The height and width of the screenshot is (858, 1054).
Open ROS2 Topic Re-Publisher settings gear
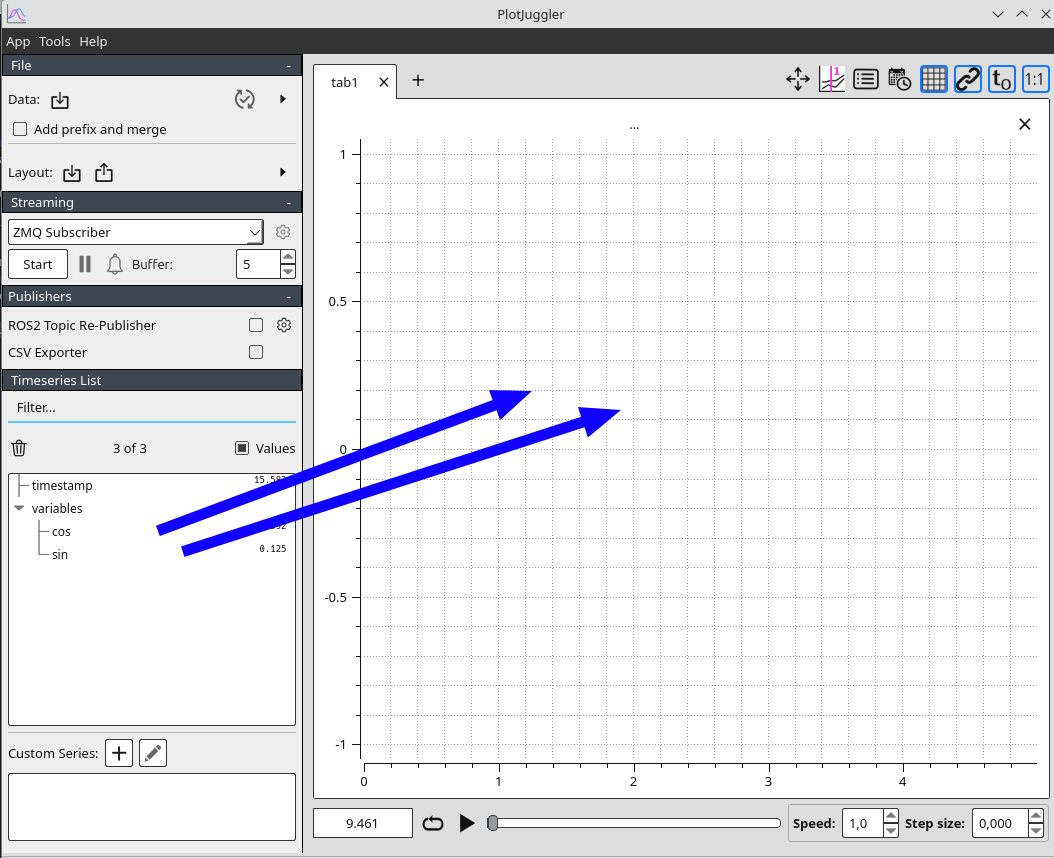click(284, 325)
